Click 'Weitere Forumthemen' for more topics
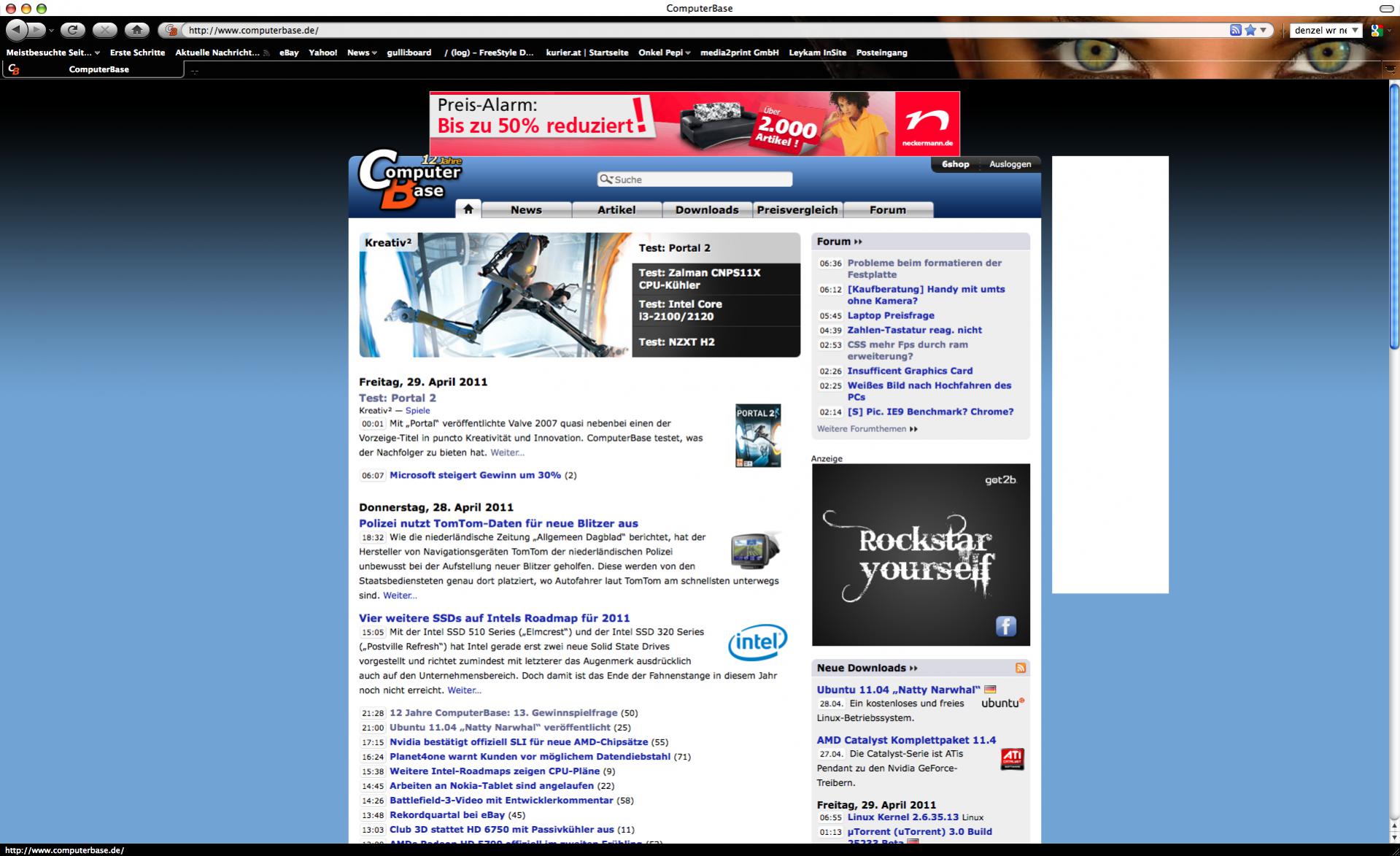 point(862,429)
